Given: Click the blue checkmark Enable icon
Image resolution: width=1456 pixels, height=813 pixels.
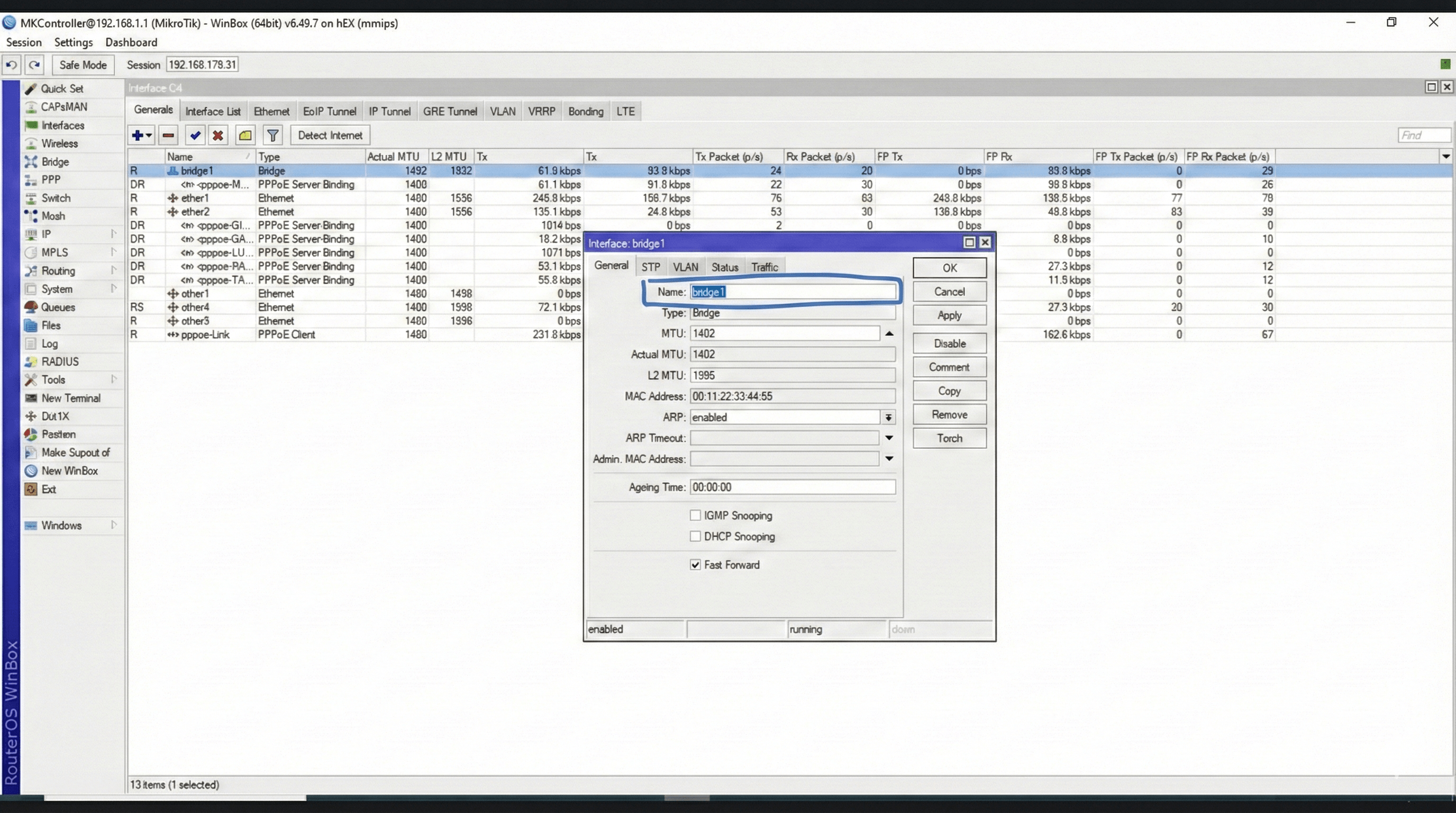Looking at the screenshot, I should click(x=195, y=135).
